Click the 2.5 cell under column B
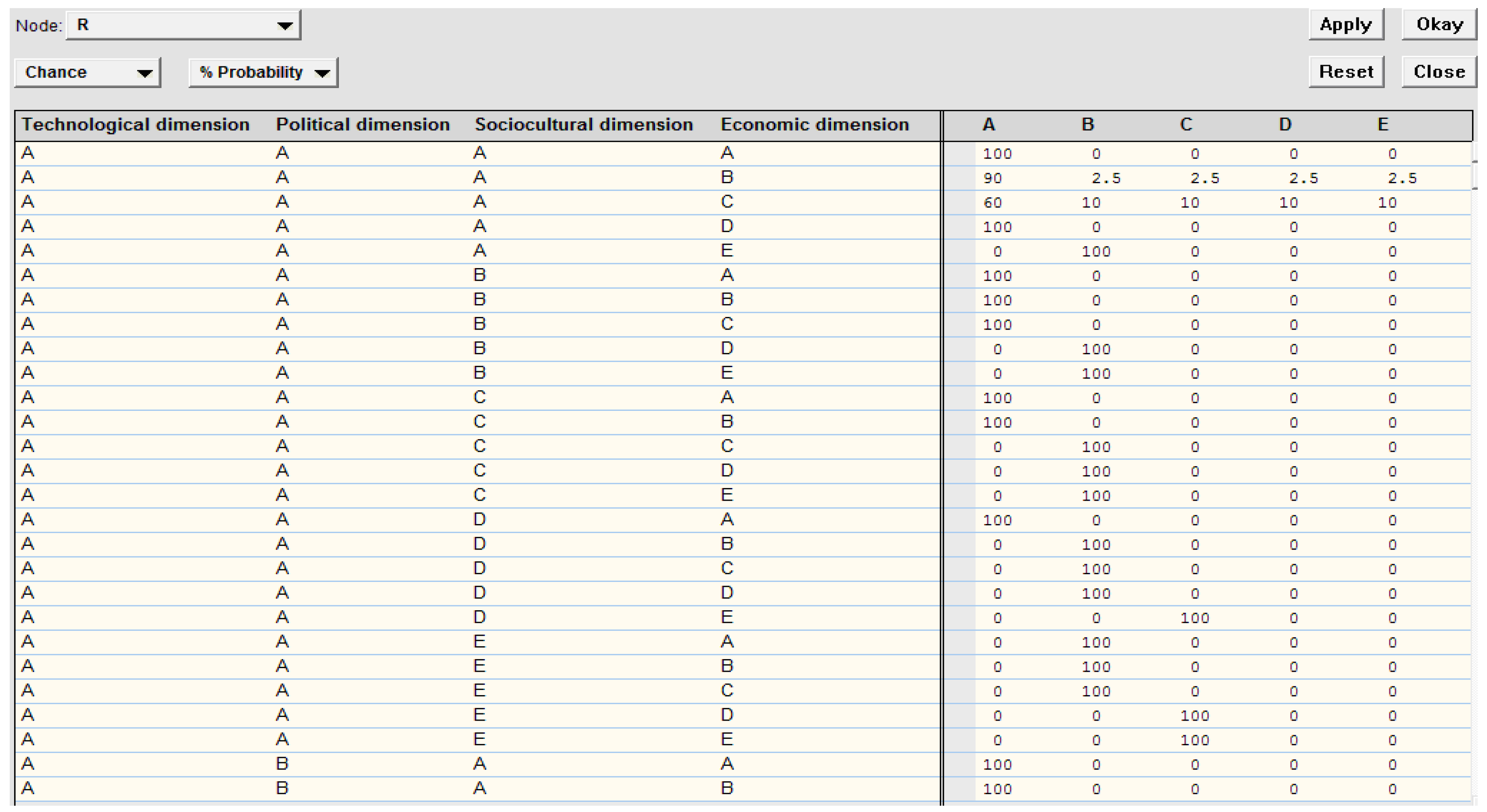This screenshot has width=1487, height=812. tap(1105, 178)
